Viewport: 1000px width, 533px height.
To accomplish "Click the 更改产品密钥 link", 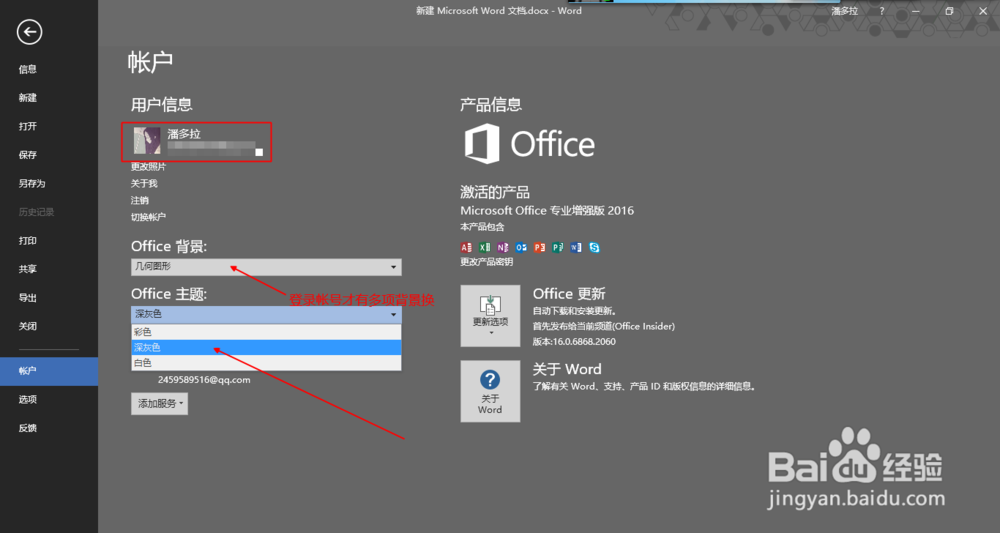I will tap(487, 262).
